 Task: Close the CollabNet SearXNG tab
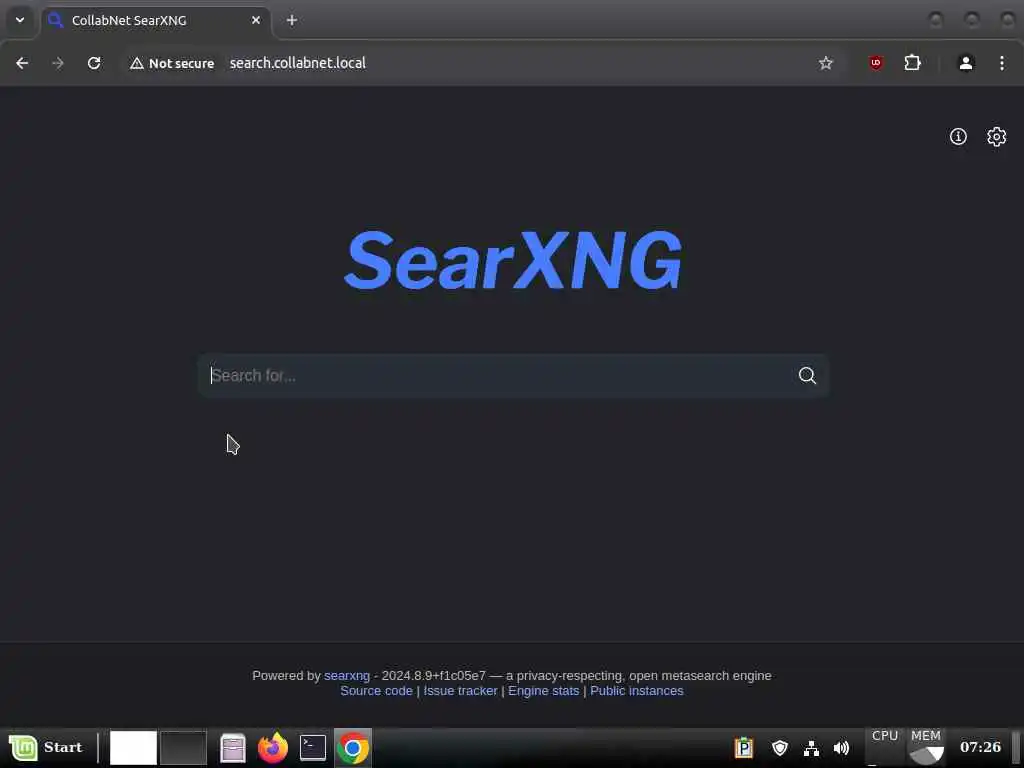(x=256, y=20)
